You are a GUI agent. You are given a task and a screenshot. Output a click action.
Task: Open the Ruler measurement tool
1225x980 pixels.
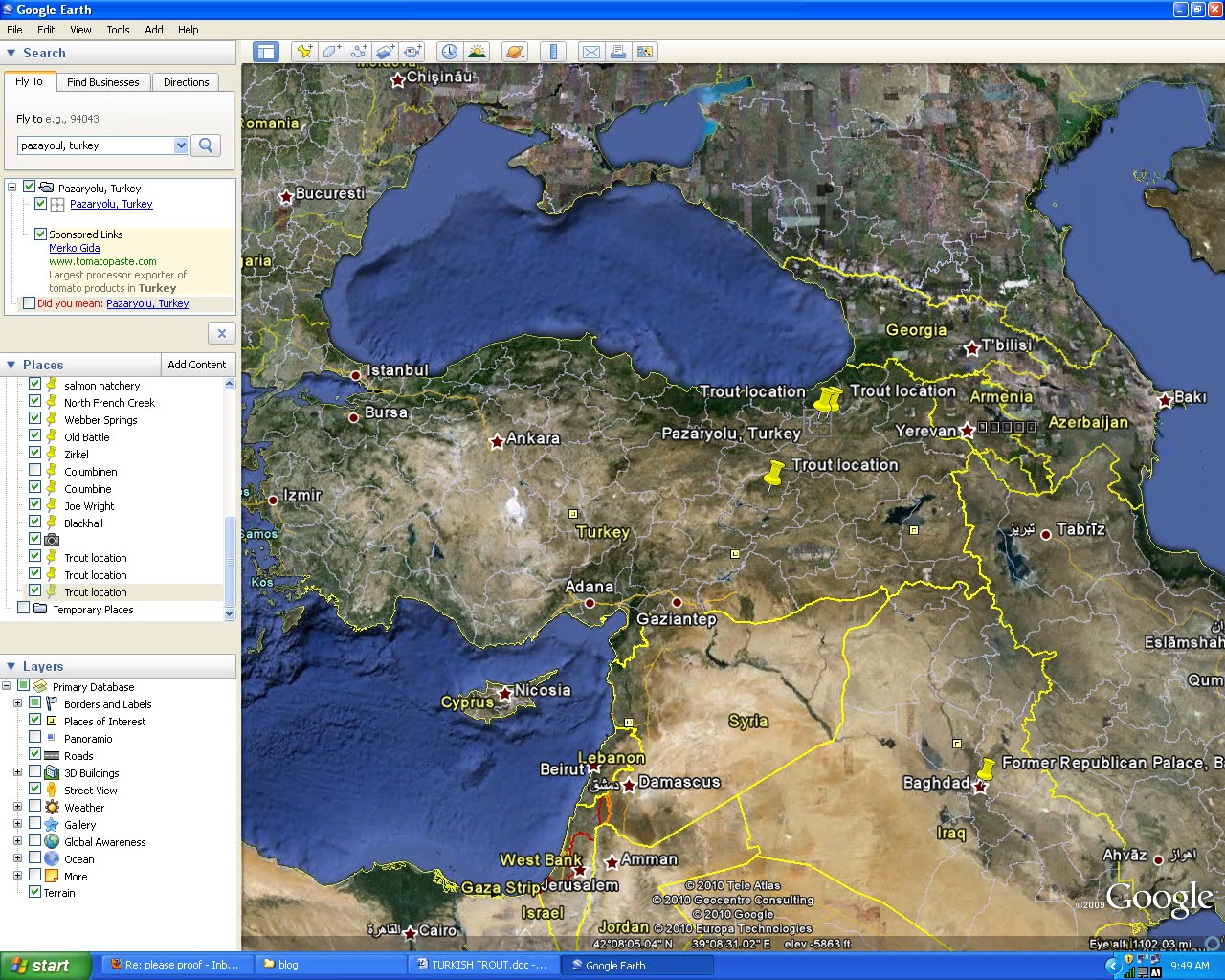553,51
